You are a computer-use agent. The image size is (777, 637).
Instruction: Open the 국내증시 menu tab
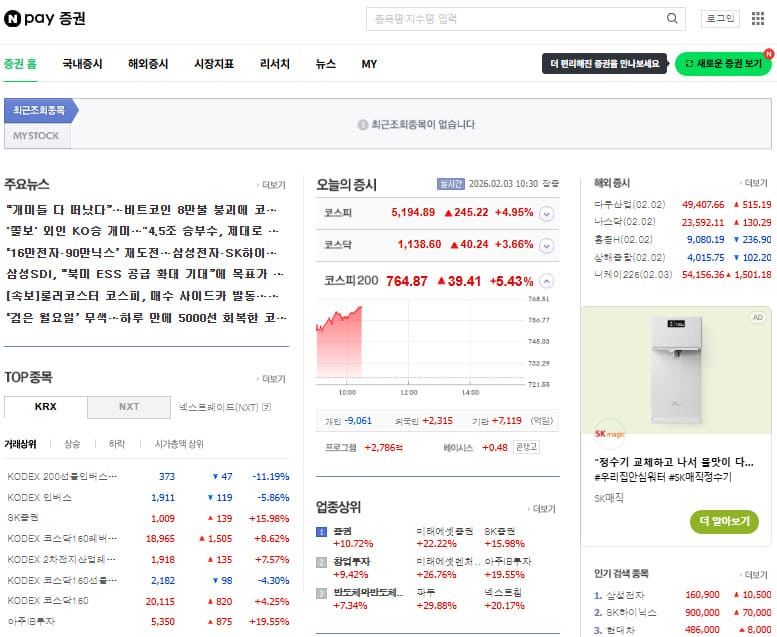coord(82,64)
